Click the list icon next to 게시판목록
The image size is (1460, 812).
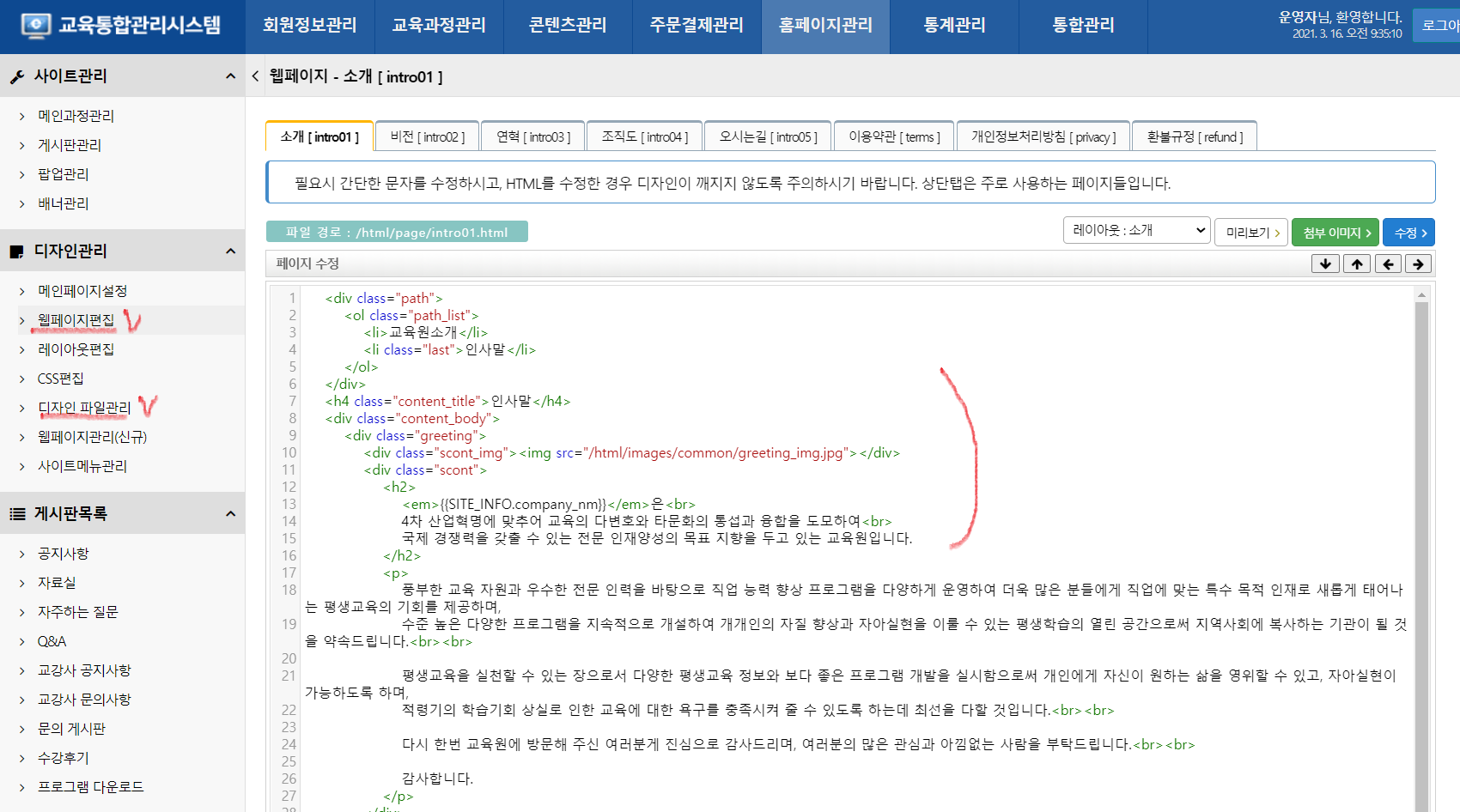(16, 514)
